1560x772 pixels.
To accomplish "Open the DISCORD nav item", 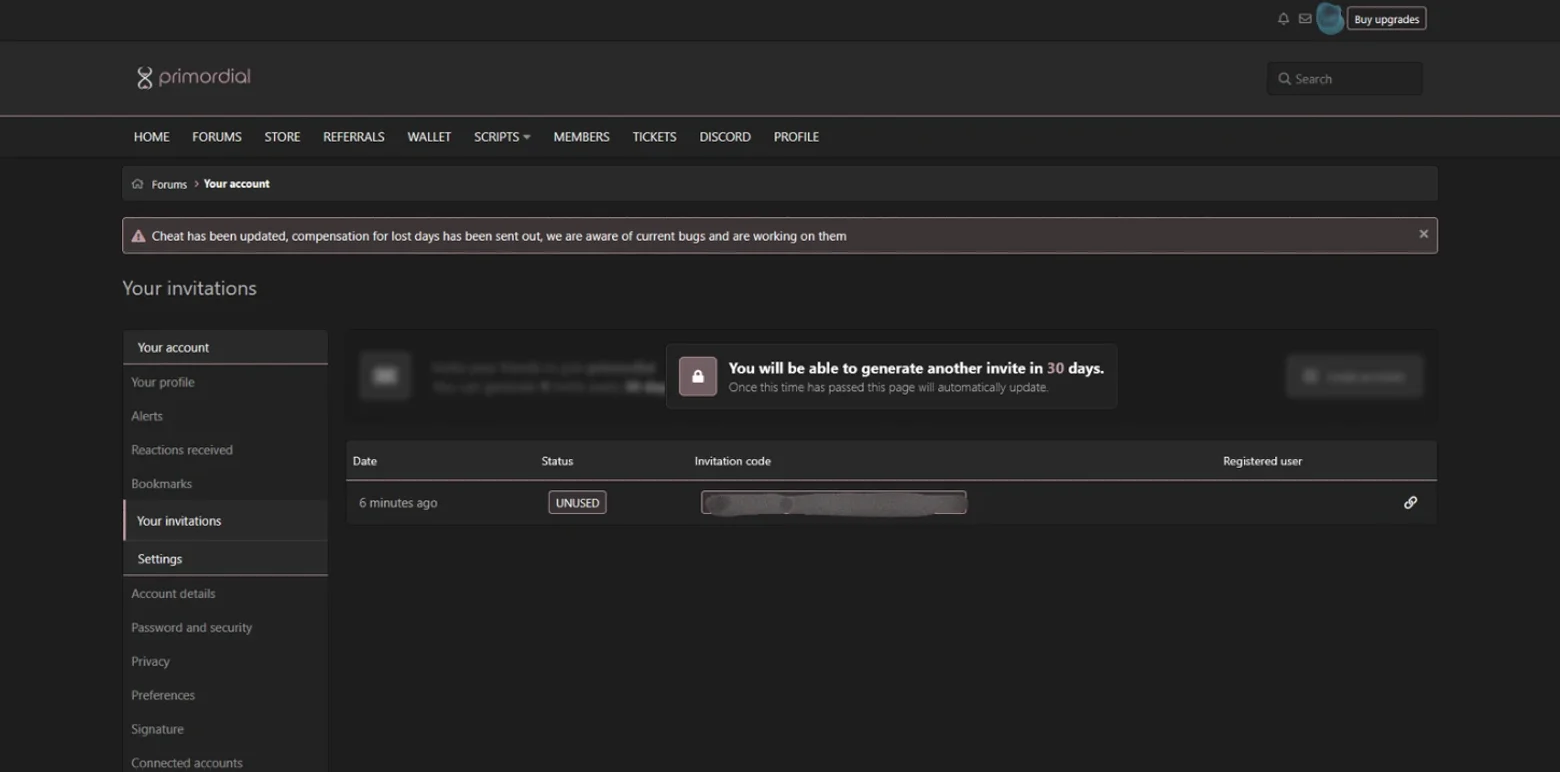I will [725, 137].
